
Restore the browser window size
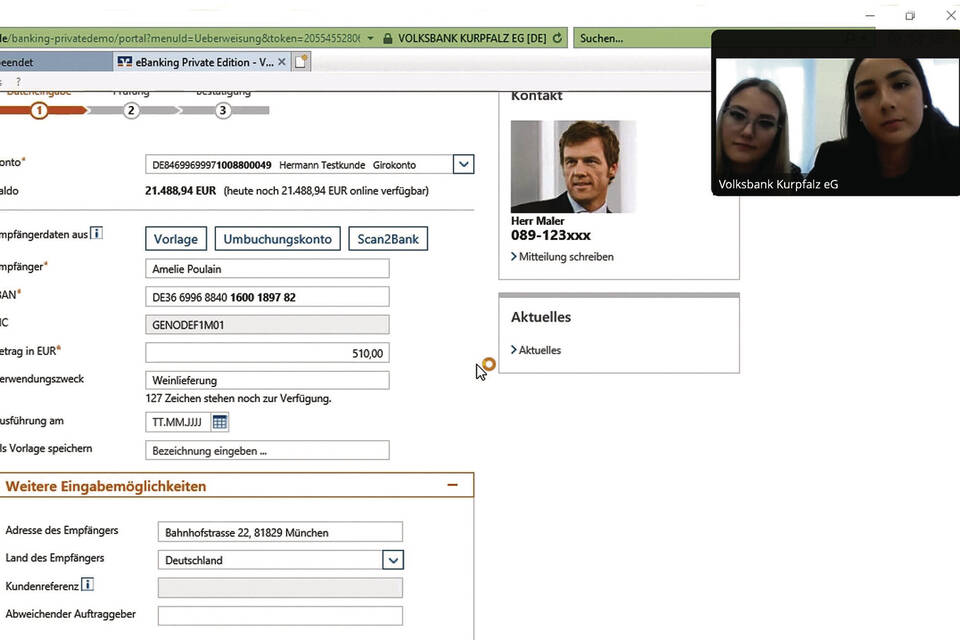click(x=910, y=16)
